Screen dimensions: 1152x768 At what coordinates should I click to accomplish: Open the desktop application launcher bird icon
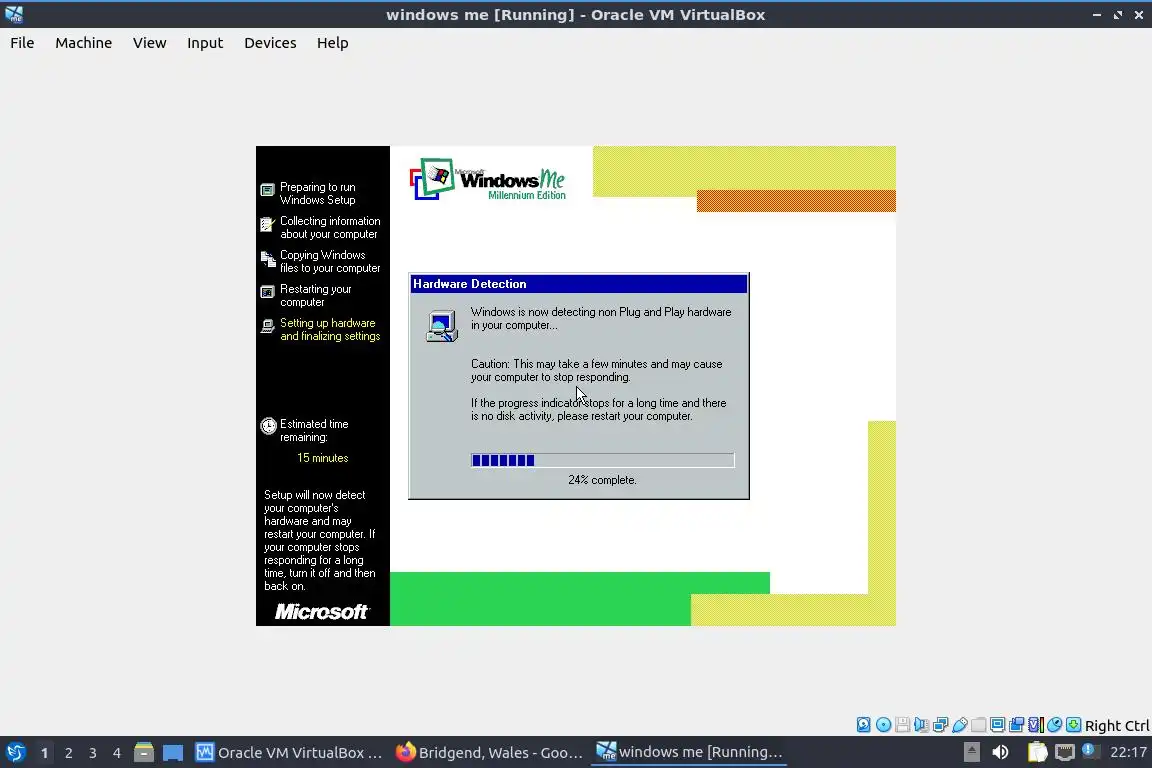click(15, 753)
